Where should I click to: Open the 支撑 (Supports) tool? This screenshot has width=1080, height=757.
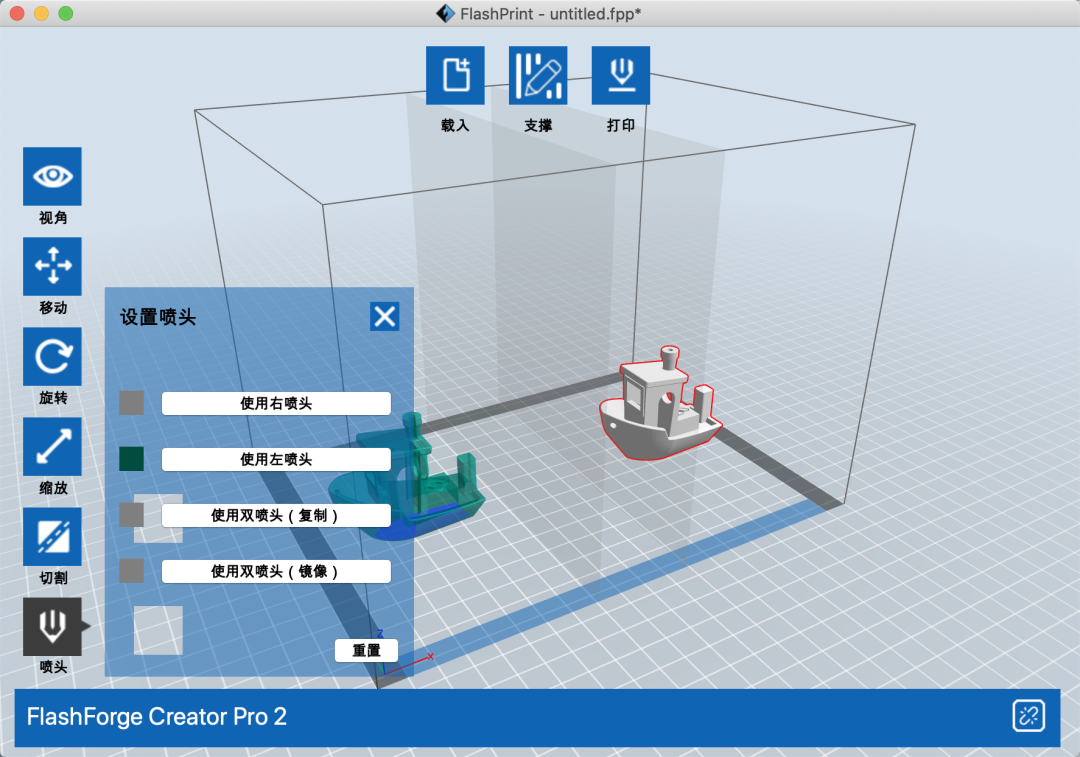[x=538, y=75]
